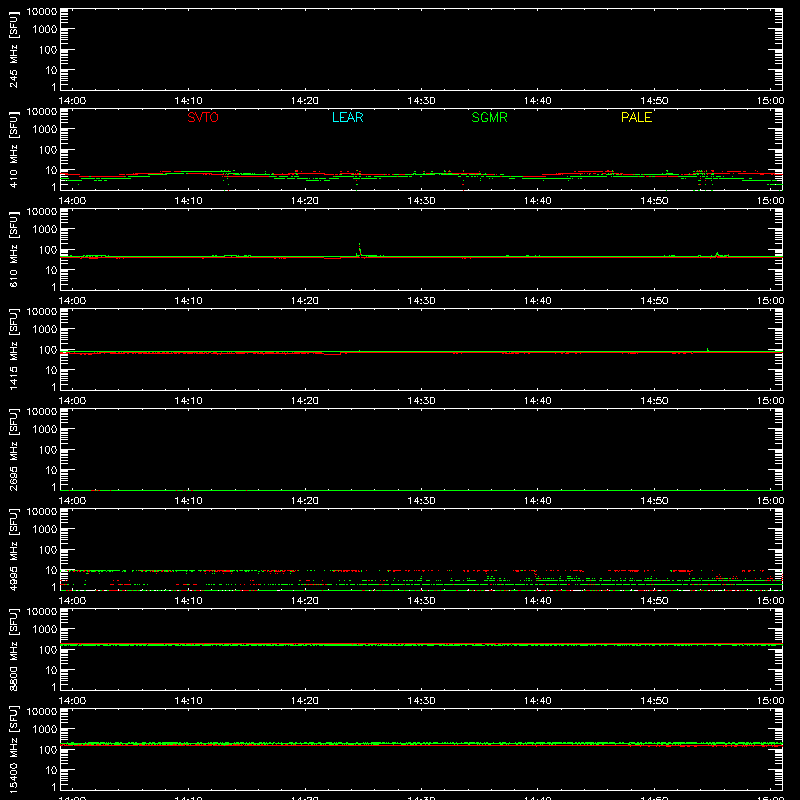Click the 10 tick label on 1415 MHz axis
Viewport: 800px width, 800px height.
coord(51,370)
